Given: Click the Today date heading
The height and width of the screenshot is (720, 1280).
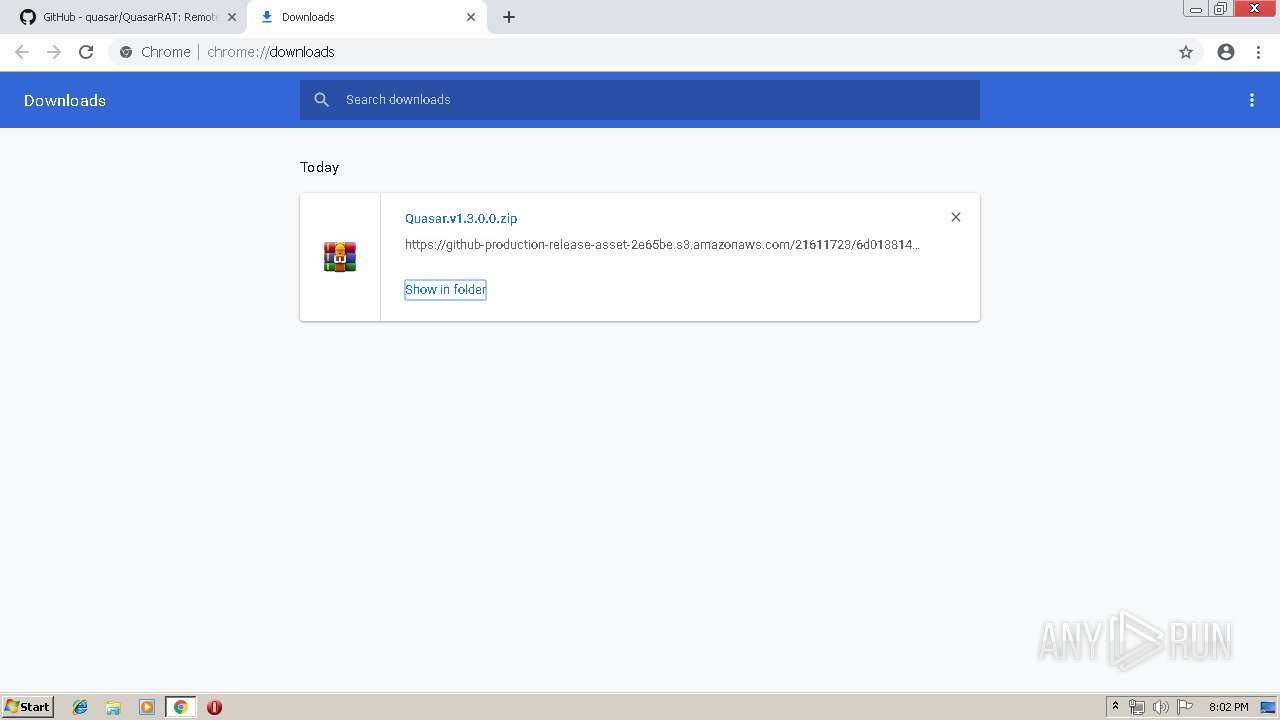Looking at the screenshot, I should coord(320,167).
